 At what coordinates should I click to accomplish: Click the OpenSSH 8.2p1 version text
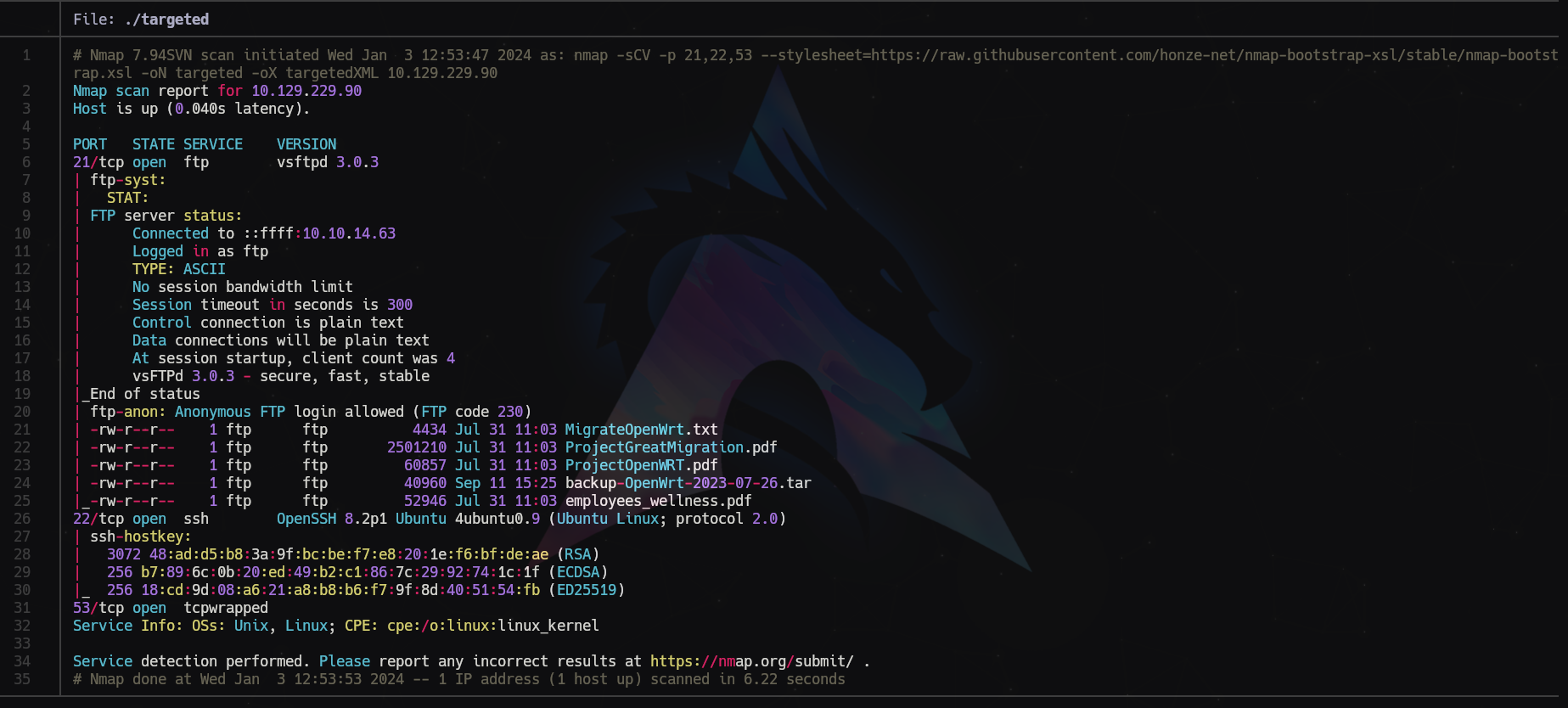[331, 519]
